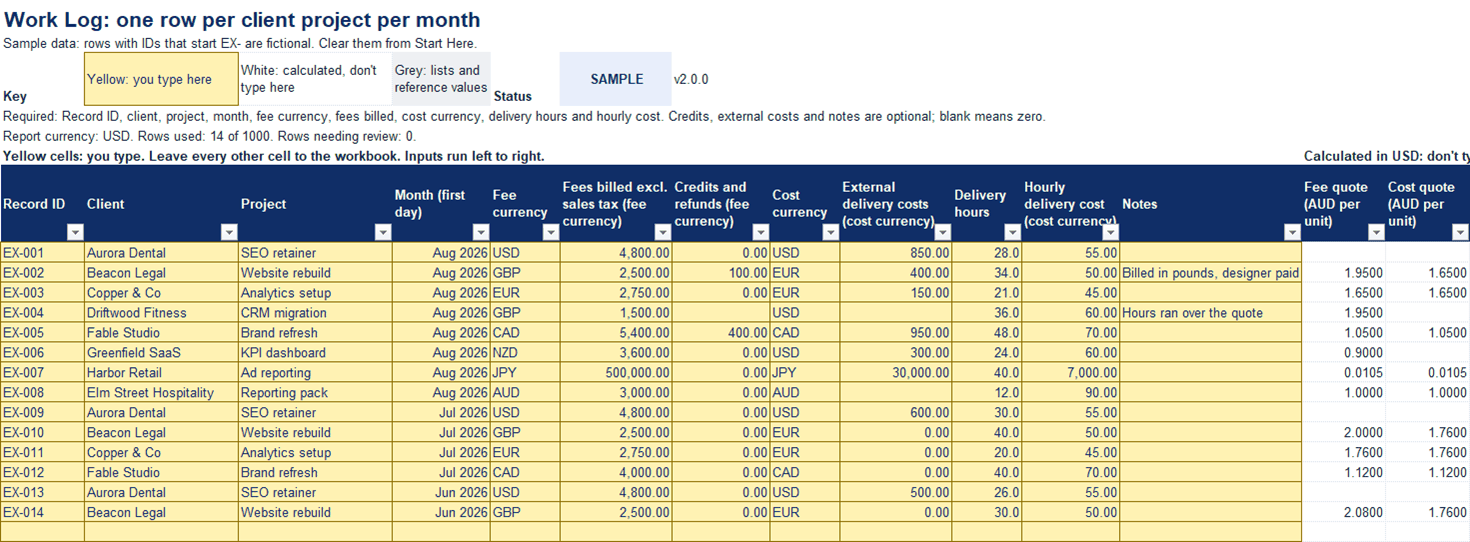Image resolution: width=1470 pixels, height=542 pixels.
Task: Select hourly delivery cost cell 7,000.00
Action: (x=1071, y=373)
